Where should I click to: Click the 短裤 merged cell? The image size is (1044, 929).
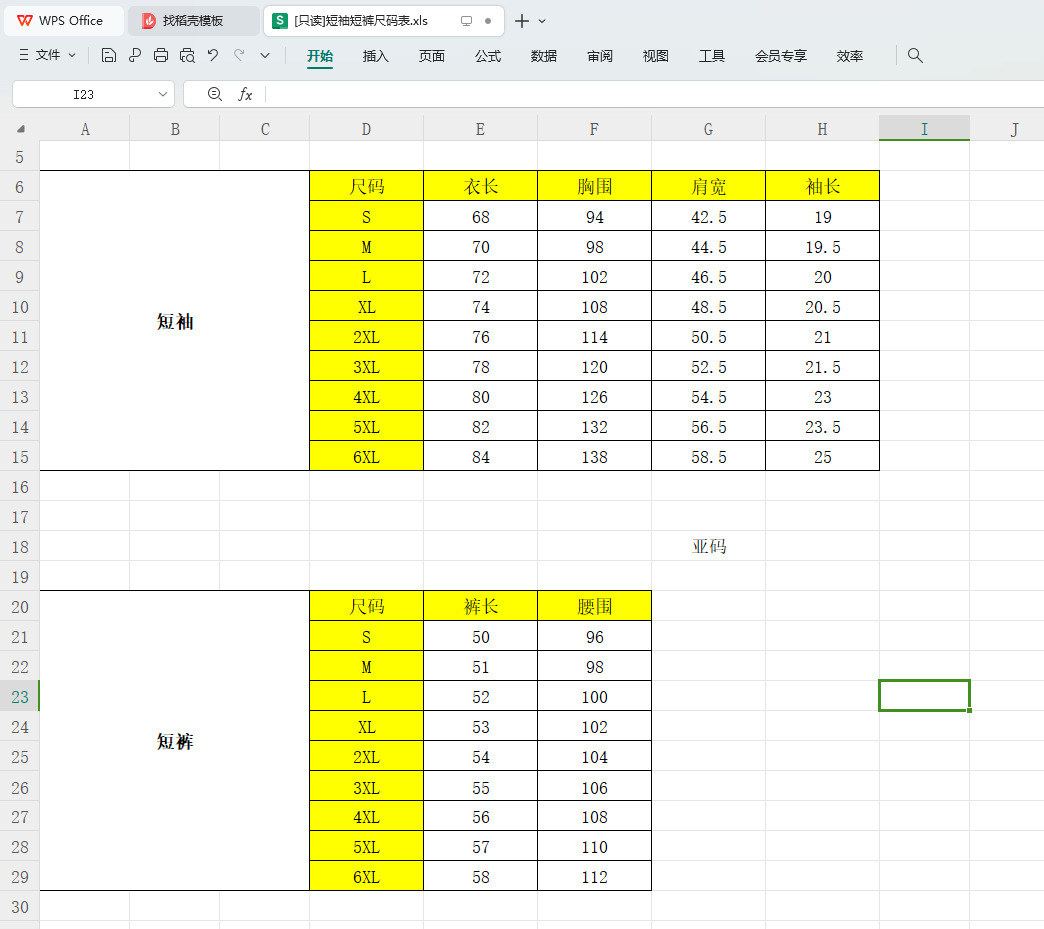(x=174, y=741)
